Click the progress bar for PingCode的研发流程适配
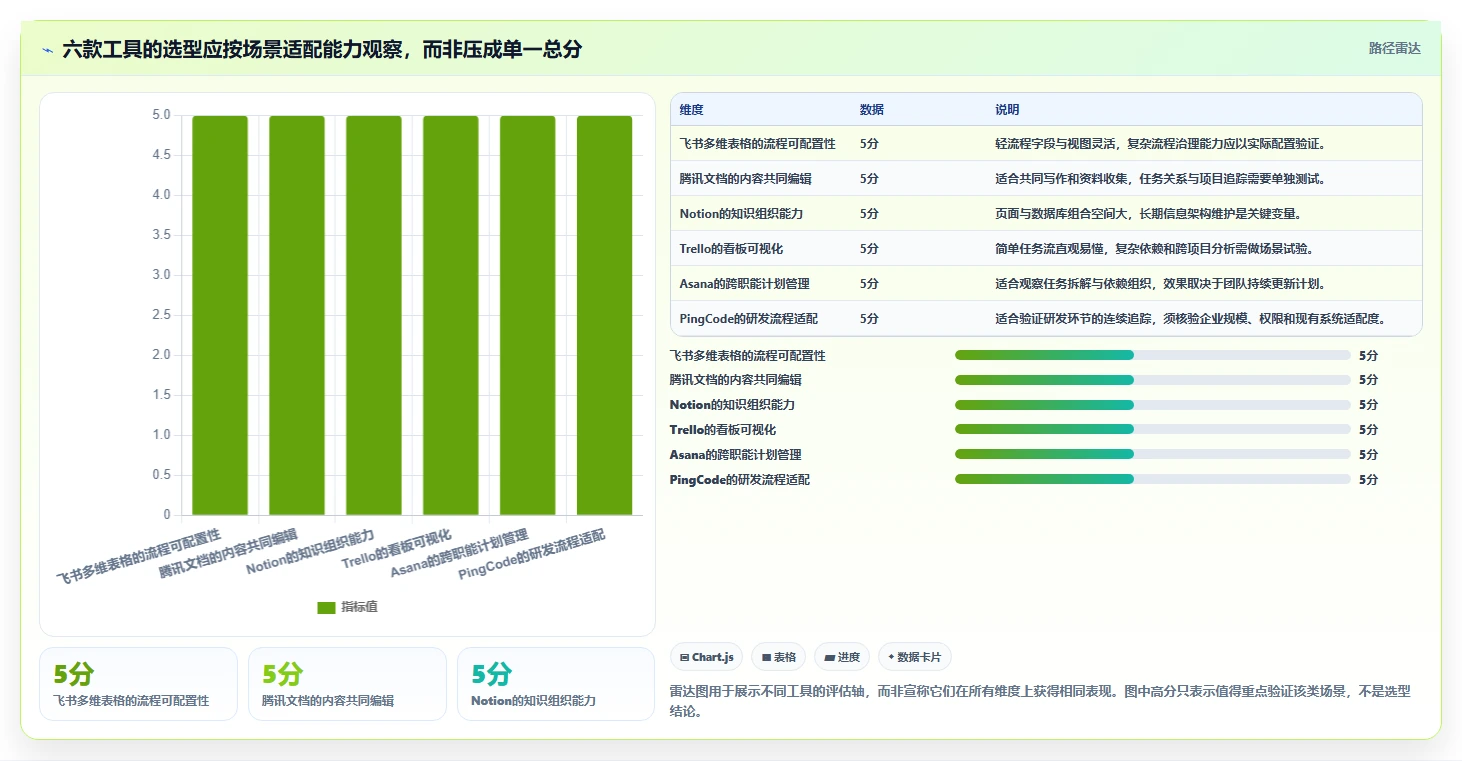 click(1153, 480)
